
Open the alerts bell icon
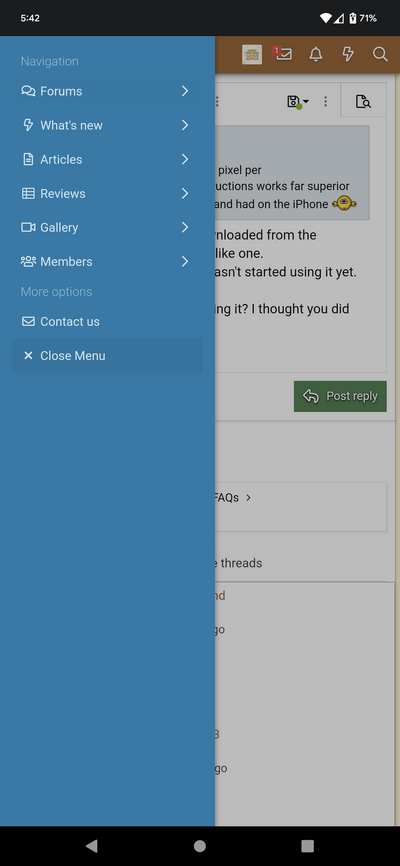pyautogui.click(x=315, y=54)
